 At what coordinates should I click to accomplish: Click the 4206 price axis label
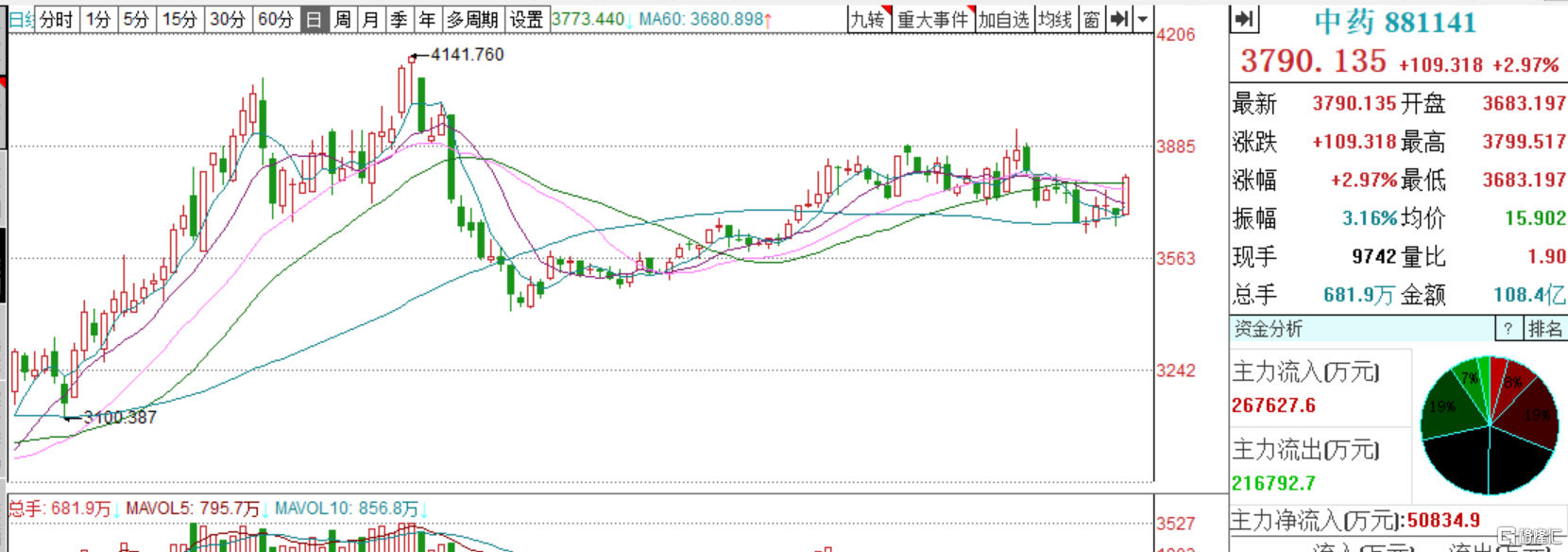click(1176, 35)
